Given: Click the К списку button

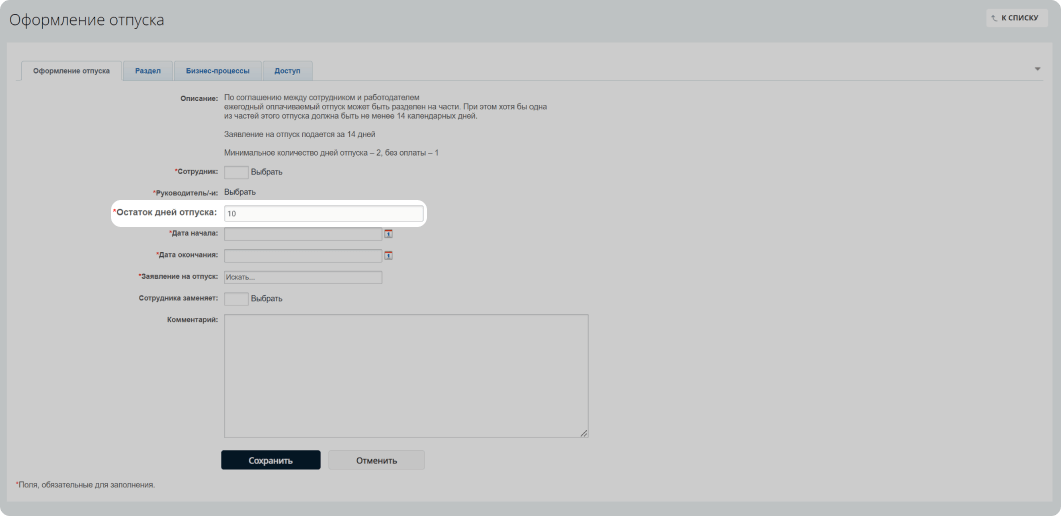Looking at the screenshot, I should (1016, 18).
